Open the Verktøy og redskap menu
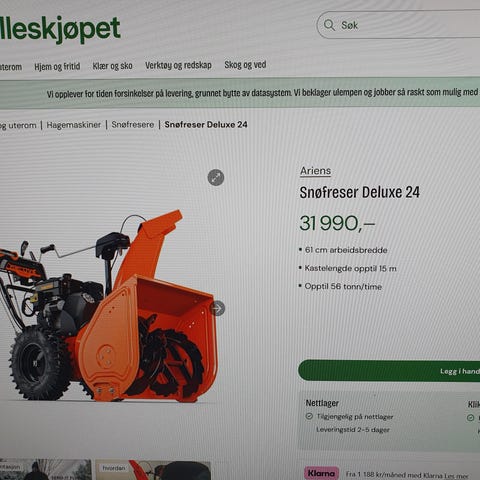 [x=178, y=65]
